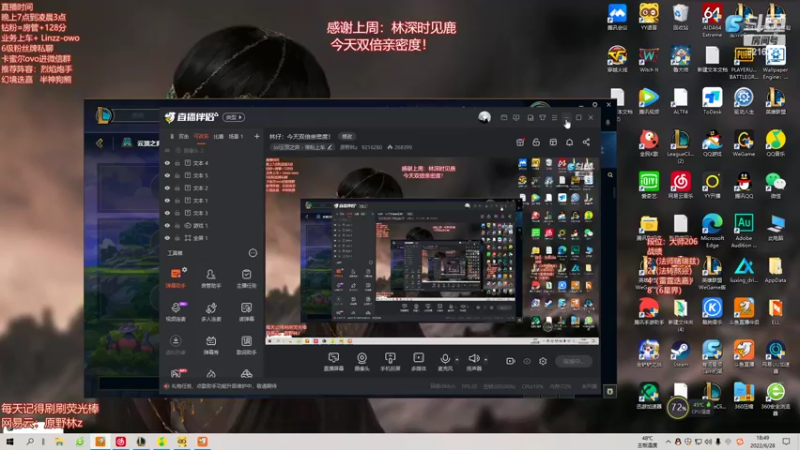Open the 弹幕助手 tool in 直播伴侣

176,278
